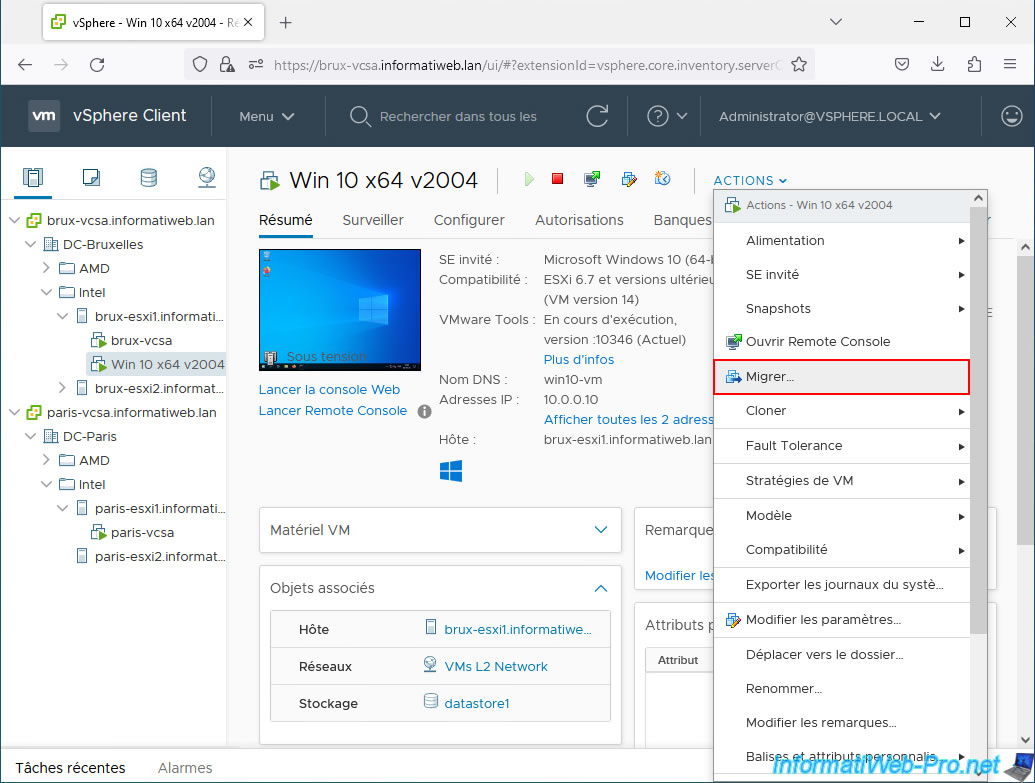Open the Storage inventory view icon
This screenshot has height=783, width=1035.
coord(149,177)
